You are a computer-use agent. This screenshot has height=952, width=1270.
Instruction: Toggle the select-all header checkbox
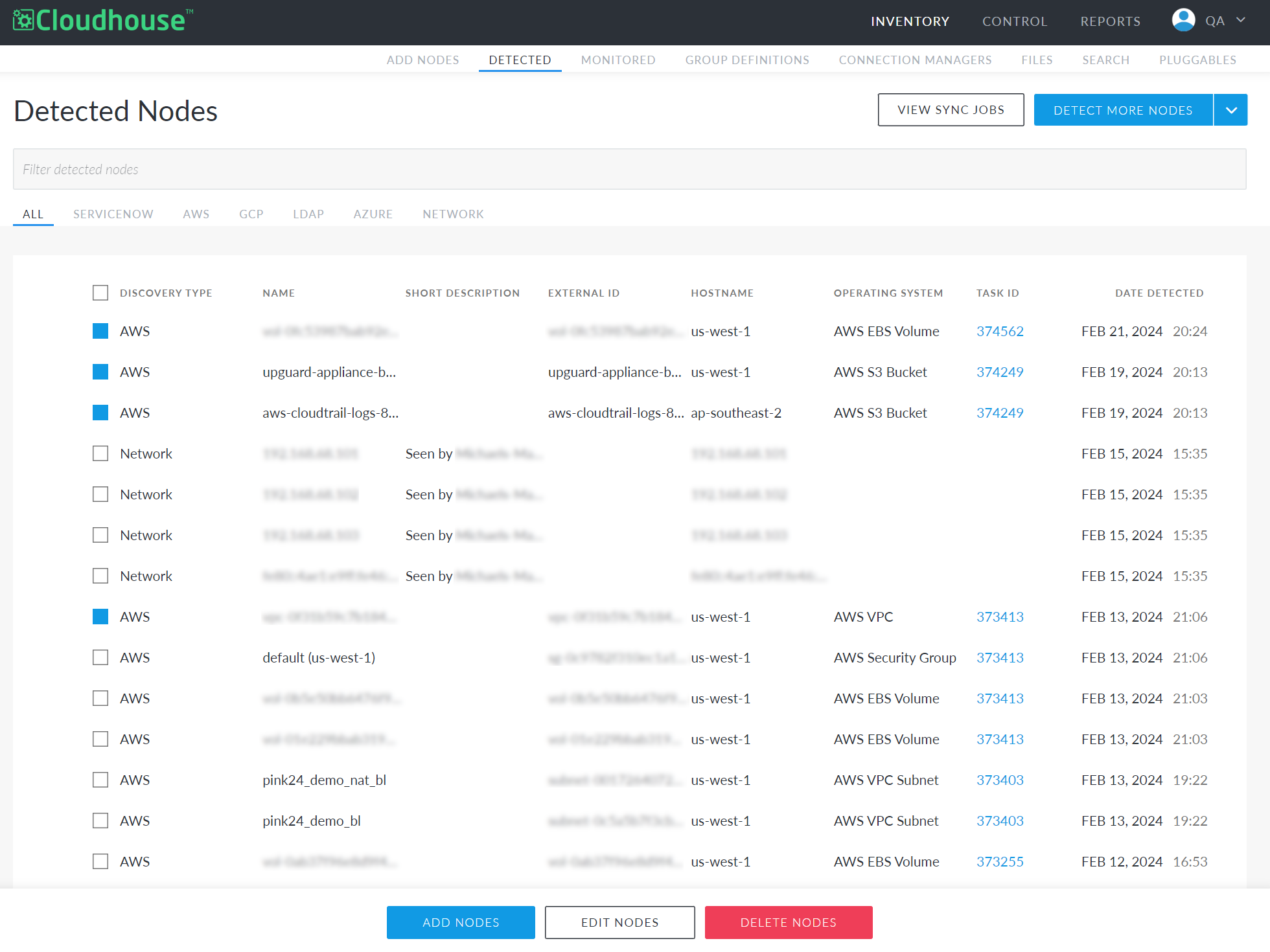(x=100, y=293)
